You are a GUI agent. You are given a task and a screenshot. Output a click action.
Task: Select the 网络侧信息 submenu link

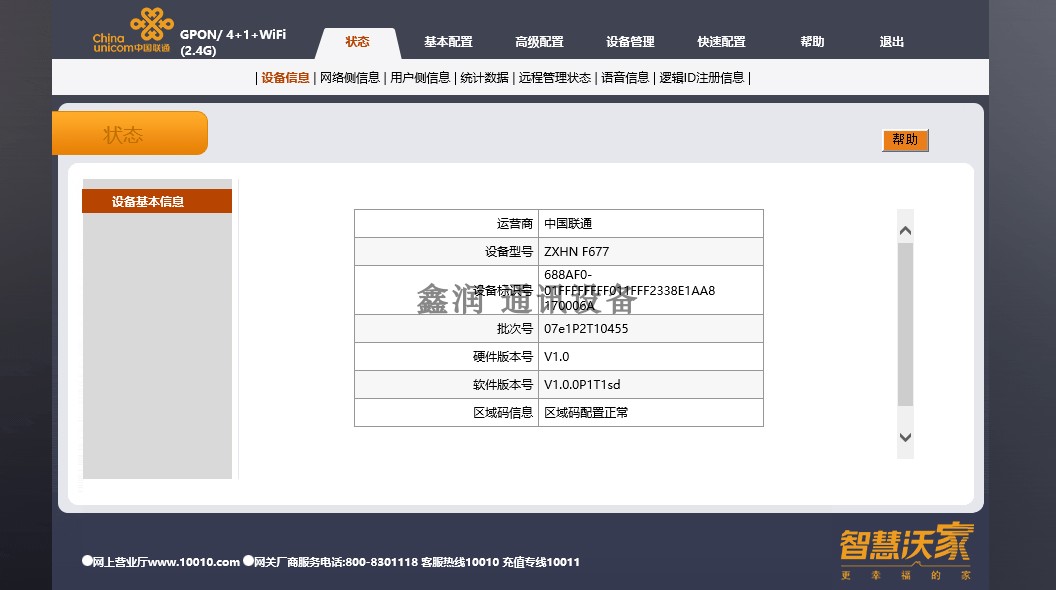click(x=350, y=77)
